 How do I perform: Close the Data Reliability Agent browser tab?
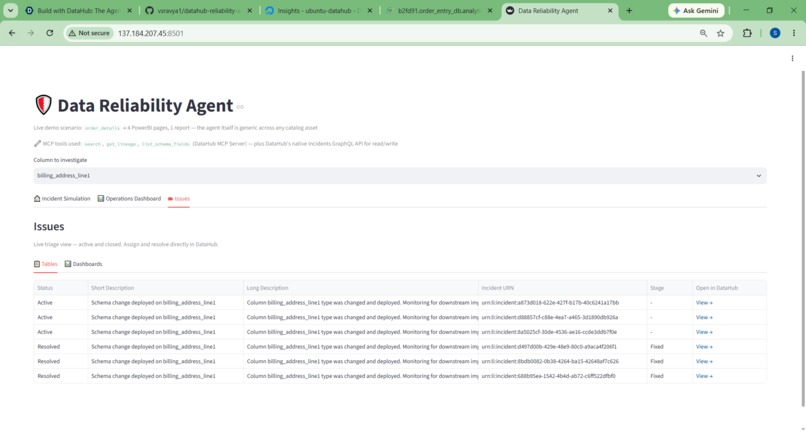[x=610, y=10]
